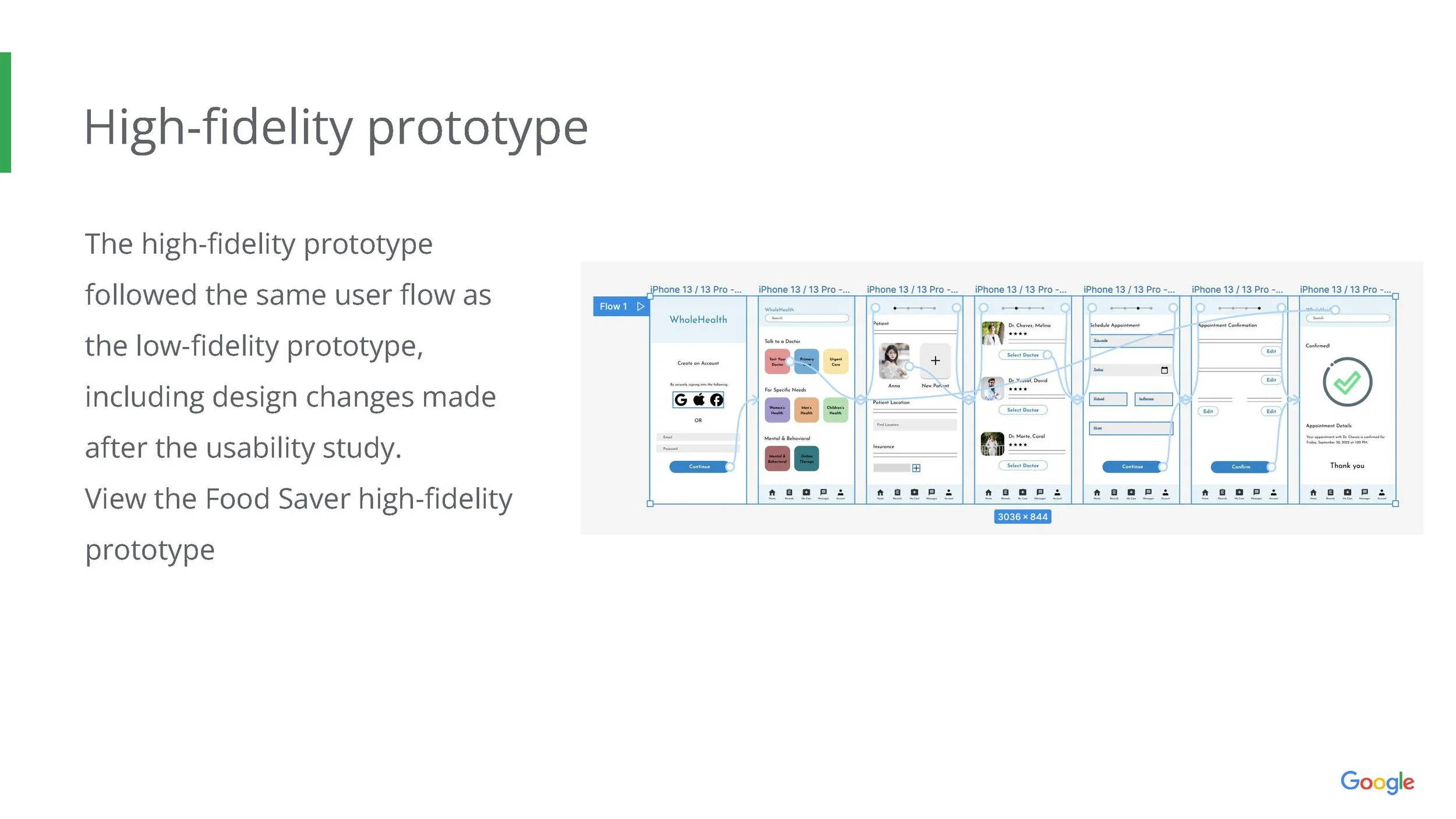Open the Online Therapy tile
Viewport: 1456px width, 819px height.
pyautogui.click(x=807, y=459)
